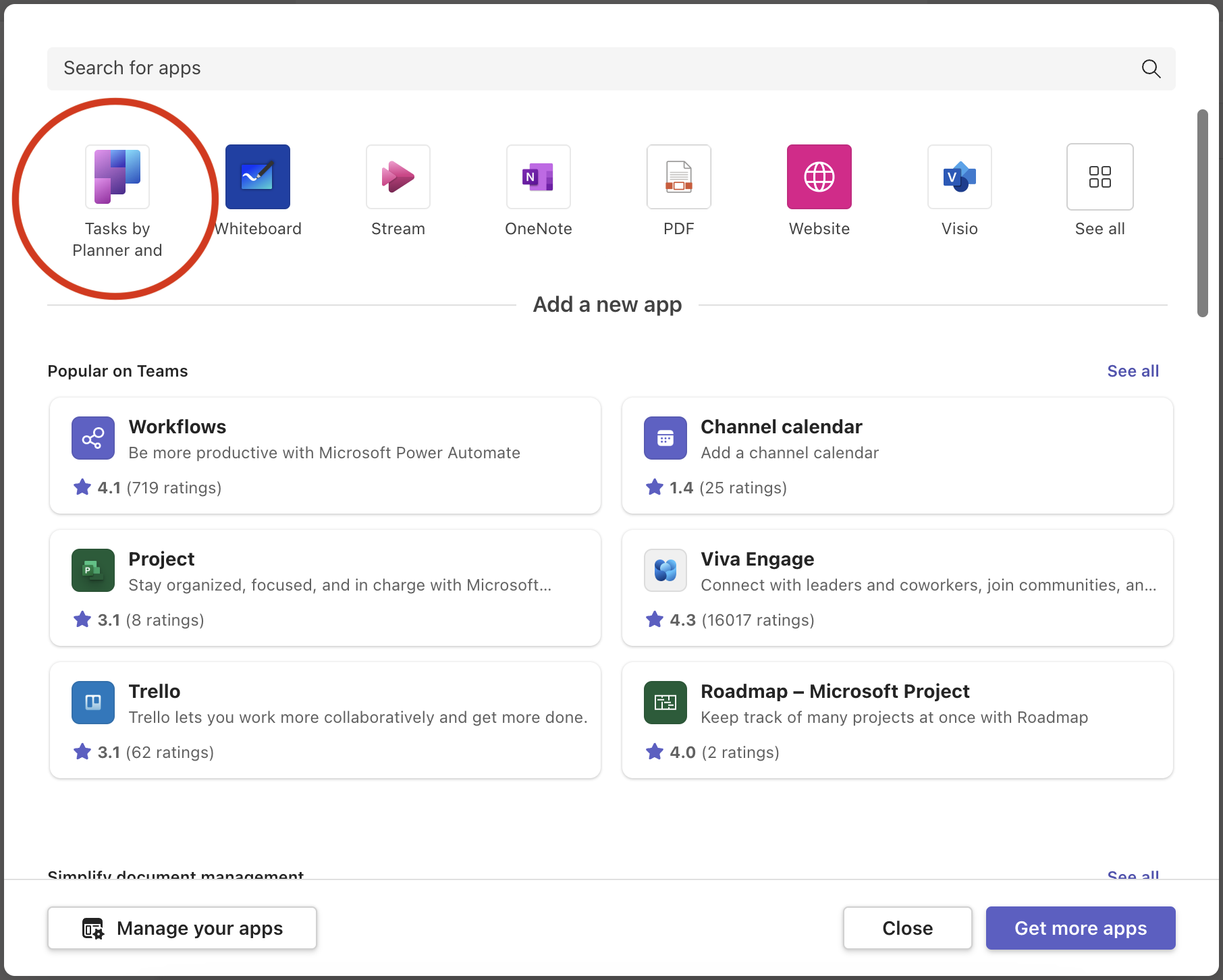See all Popular on Teams apps
The width and height of the screenshot is (1223, 980).
pyautogui.click(x=1133, y=371)
